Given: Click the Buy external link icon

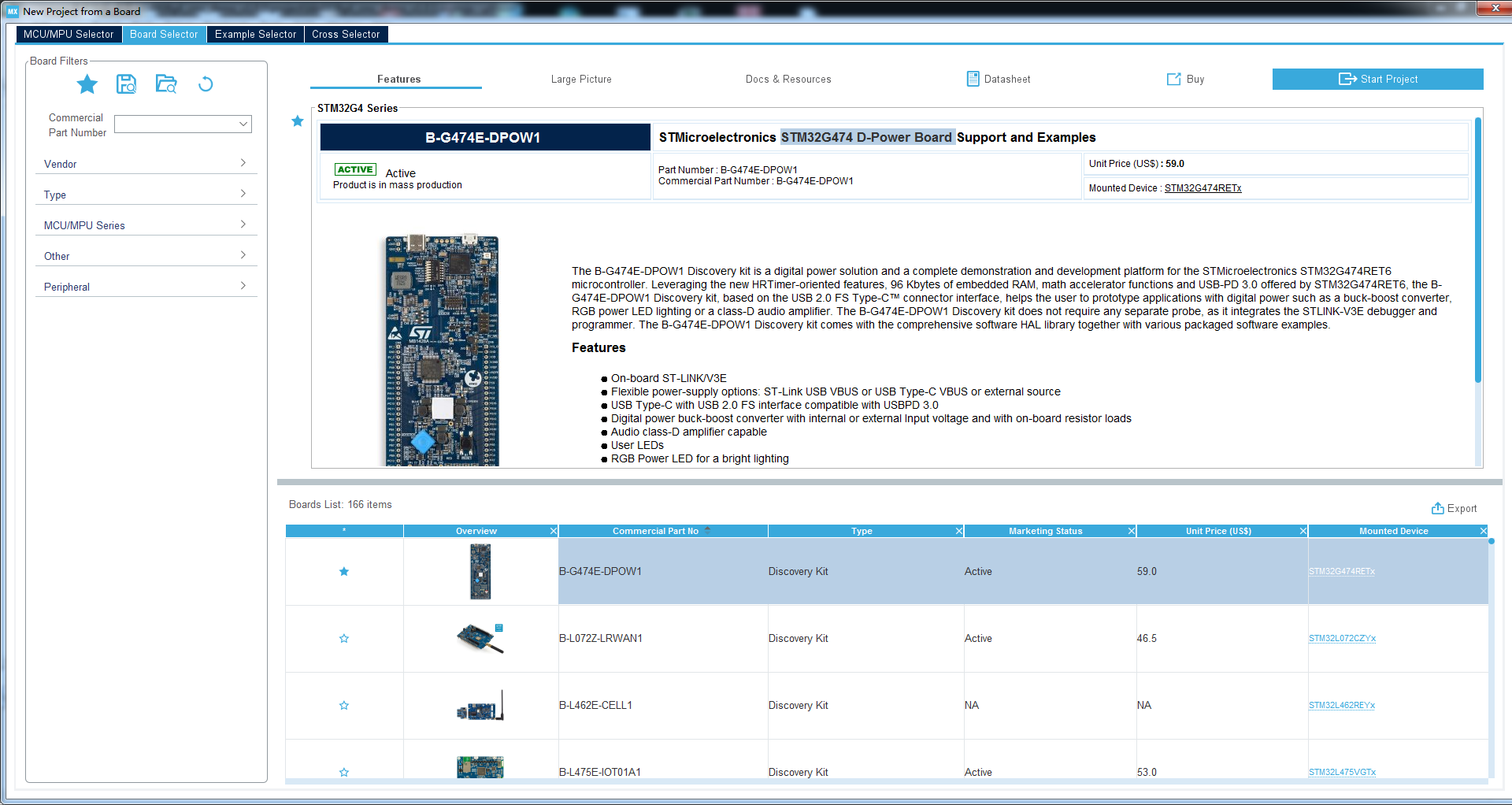Looking at the screenshot, I should 1173,79.
